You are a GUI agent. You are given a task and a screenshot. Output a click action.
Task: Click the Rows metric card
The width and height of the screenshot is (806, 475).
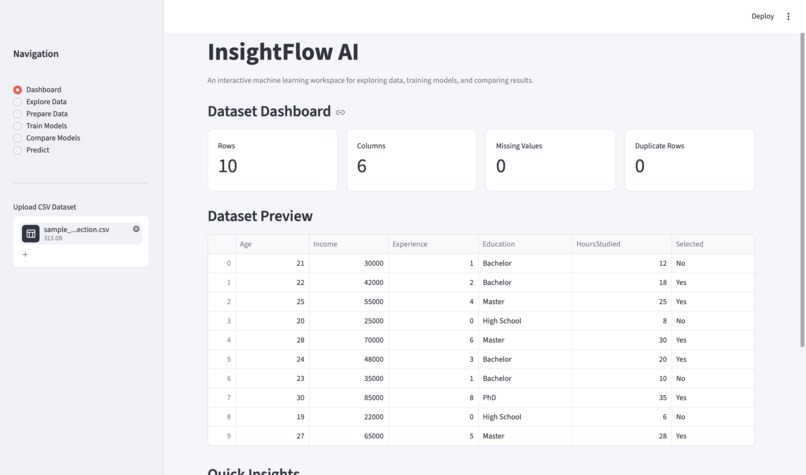272,160
